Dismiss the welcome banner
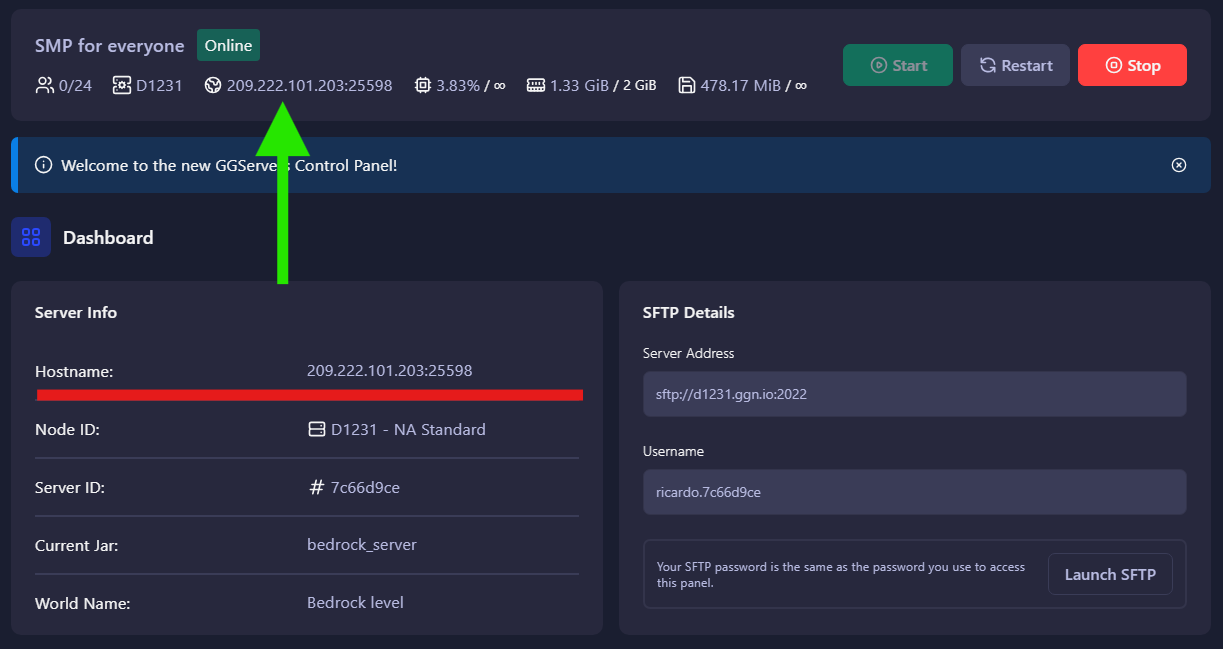Image resolution: width=1223 pixels, height=649 pixels. point(1179,165)
